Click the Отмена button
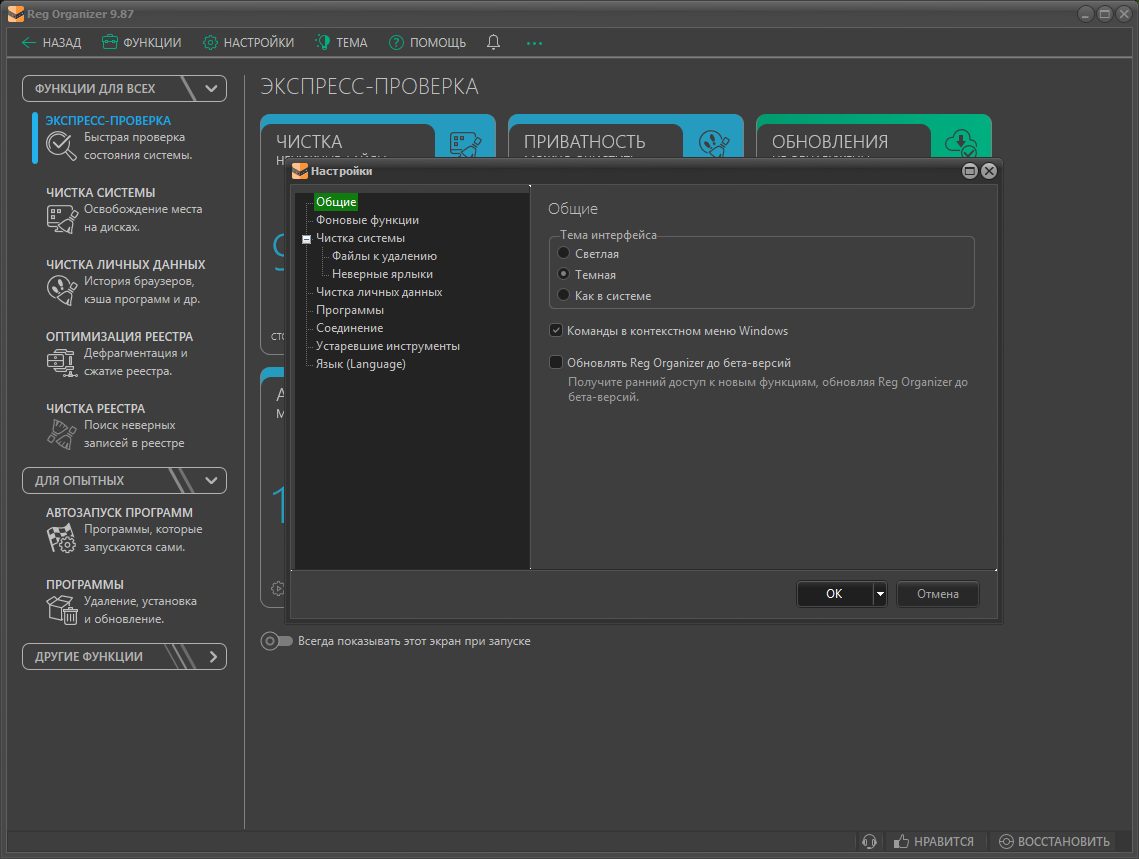 (x=937, y=594)
